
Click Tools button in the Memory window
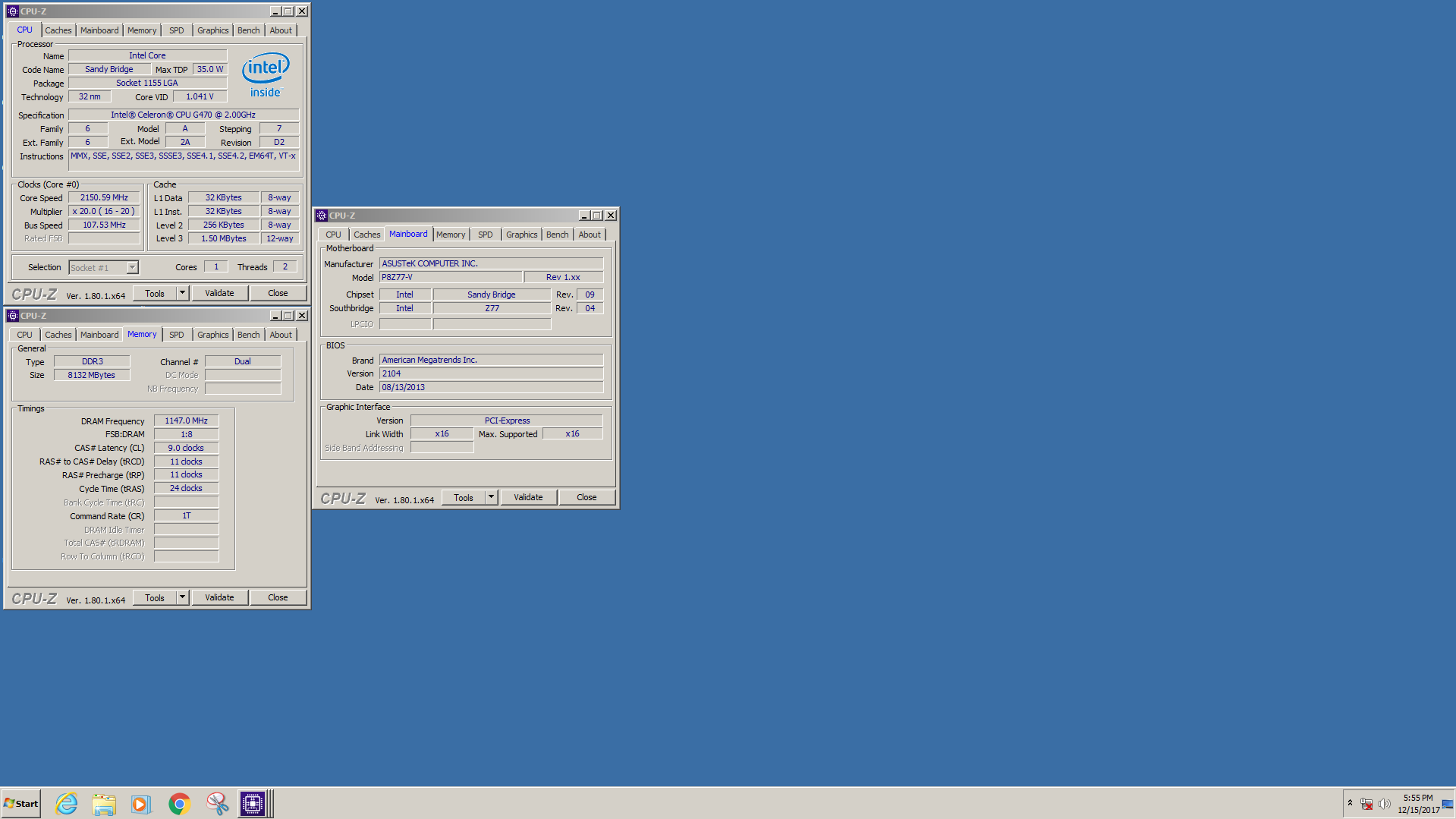pyautogui.click(x=155, y=597)
